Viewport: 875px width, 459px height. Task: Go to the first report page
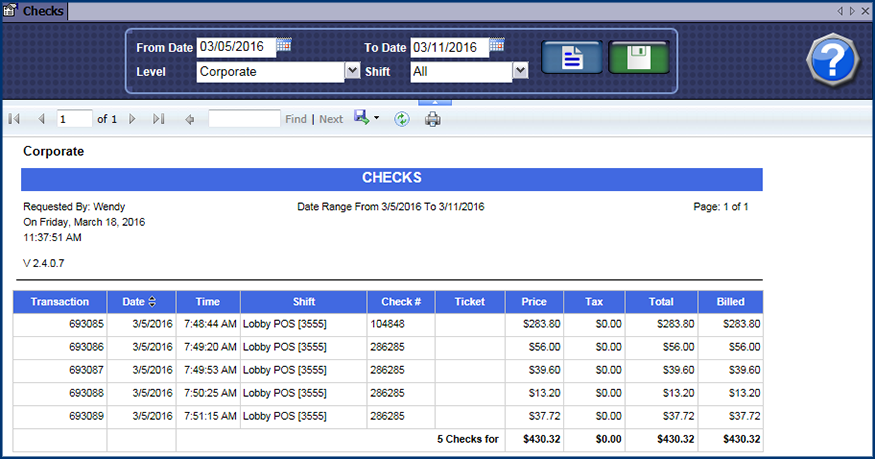pyautogui.click(x=14, y=119)
